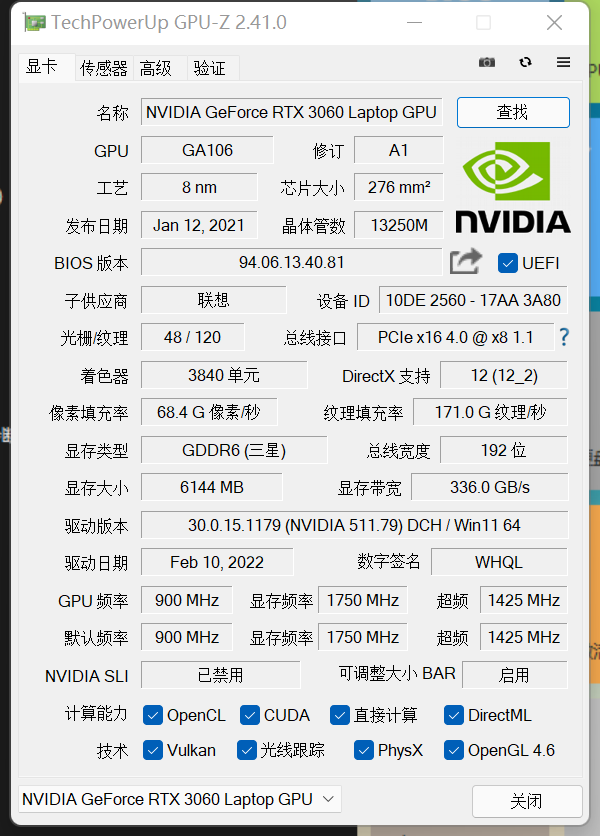
Task: Click the refresh icon in GPU-Z
Action: tap(525, 62)
